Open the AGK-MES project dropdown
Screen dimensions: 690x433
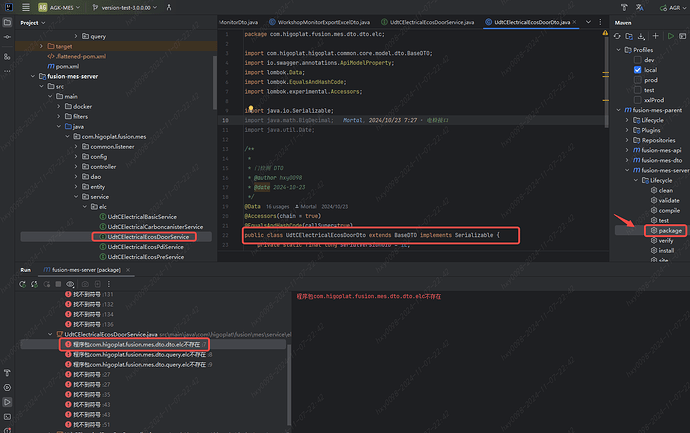[59, 7]
